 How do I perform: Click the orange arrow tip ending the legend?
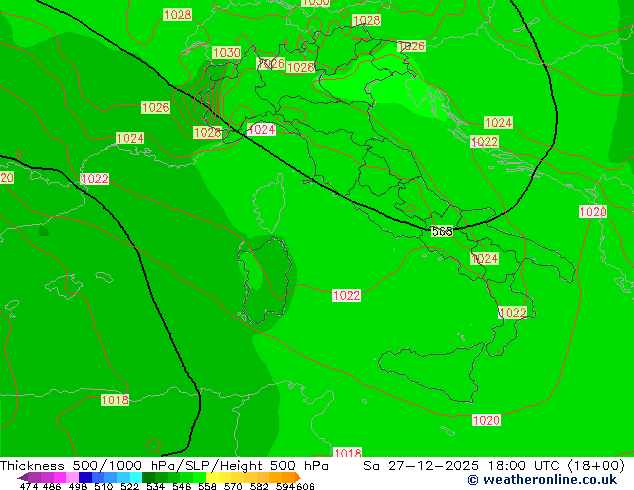298,477
